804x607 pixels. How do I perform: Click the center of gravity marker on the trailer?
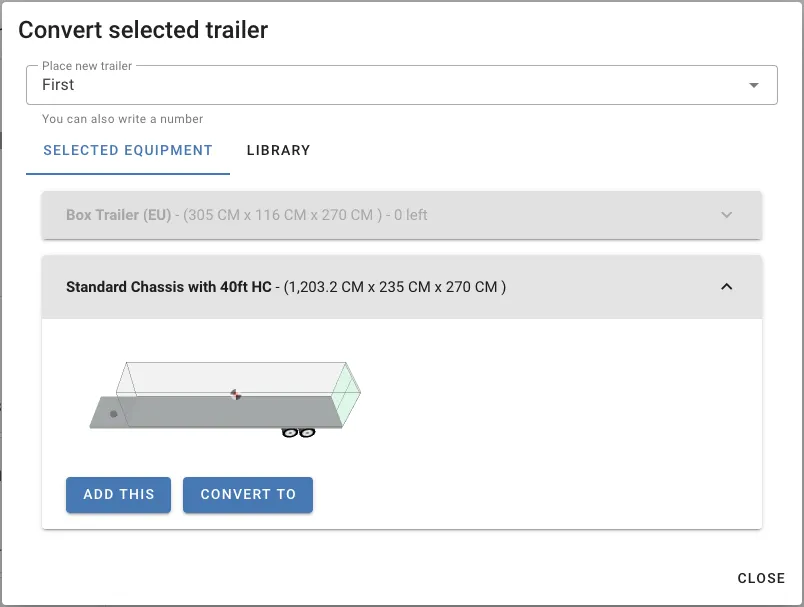pos(235,394)
